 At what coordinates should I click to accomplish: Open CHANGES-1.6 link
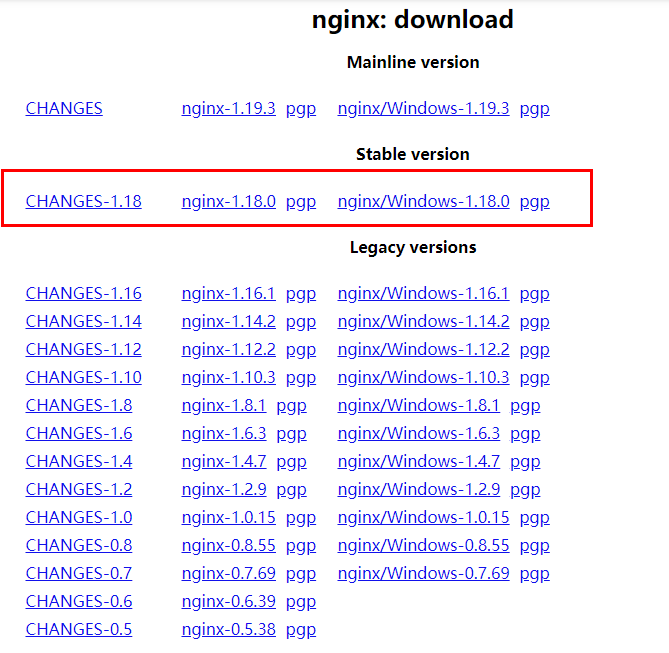79,434
